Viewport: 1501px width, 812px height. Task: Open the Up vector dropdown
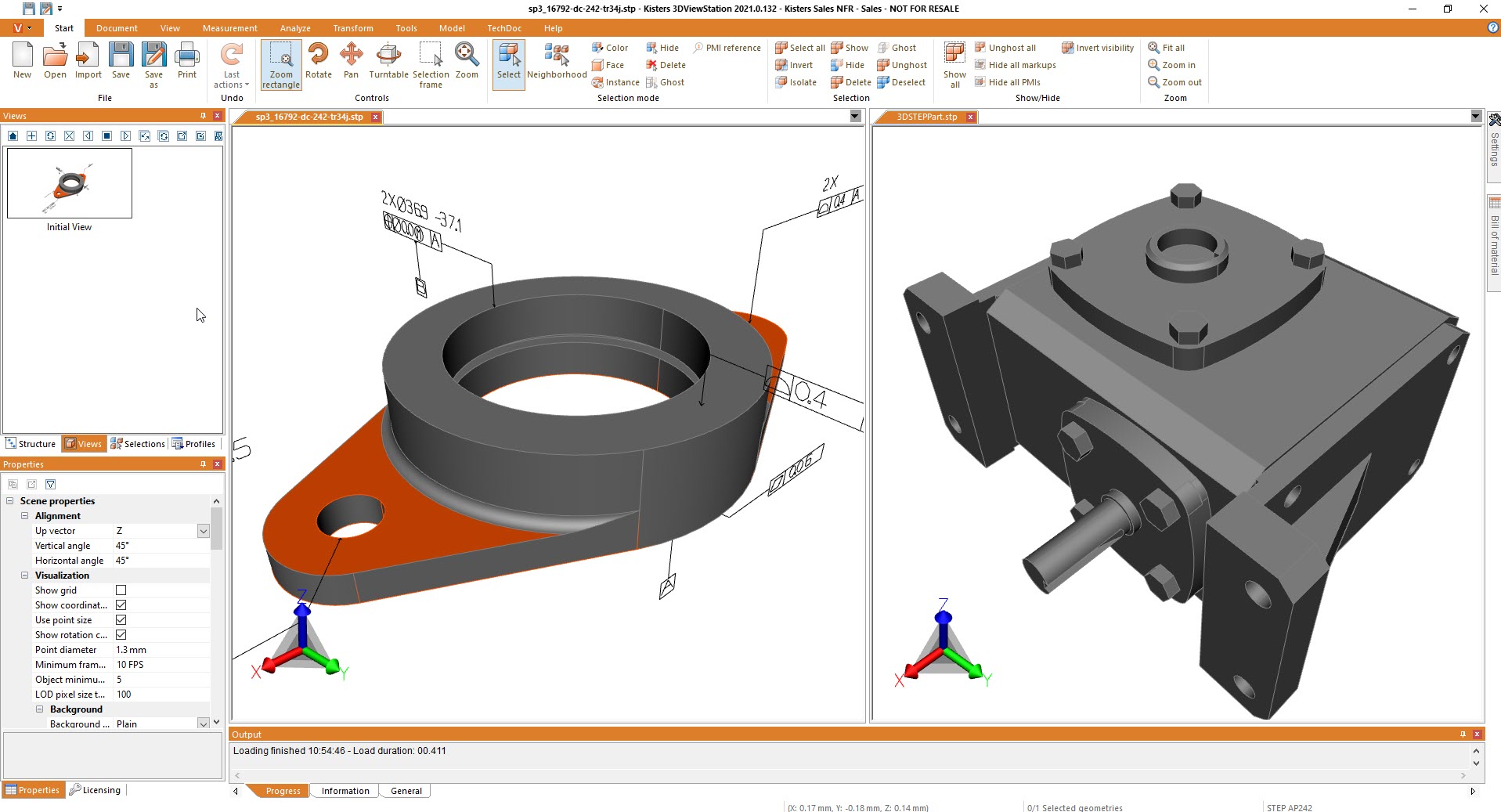[203, 531]
